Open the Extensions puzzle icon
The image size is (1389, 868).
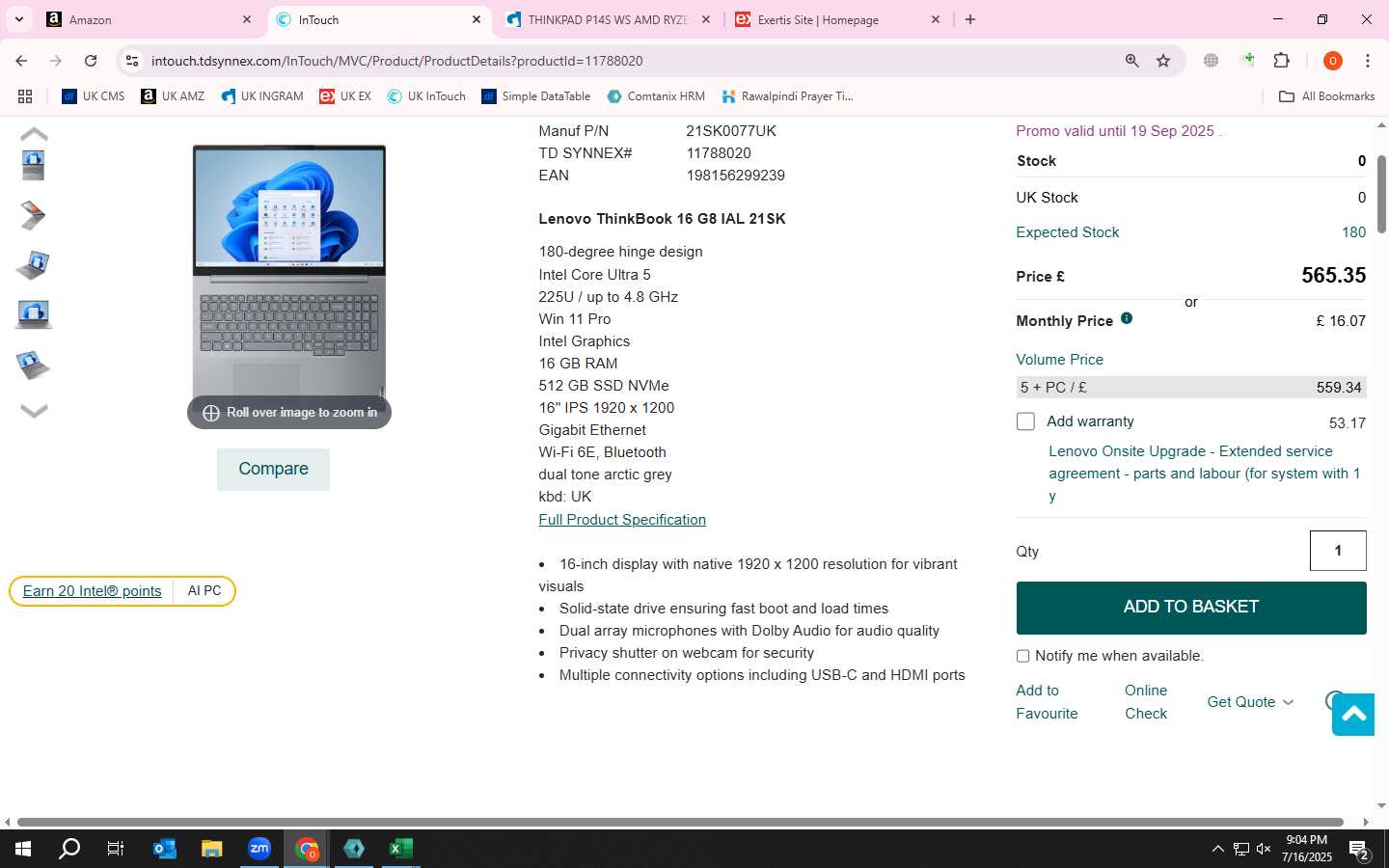pos(1281,61)
